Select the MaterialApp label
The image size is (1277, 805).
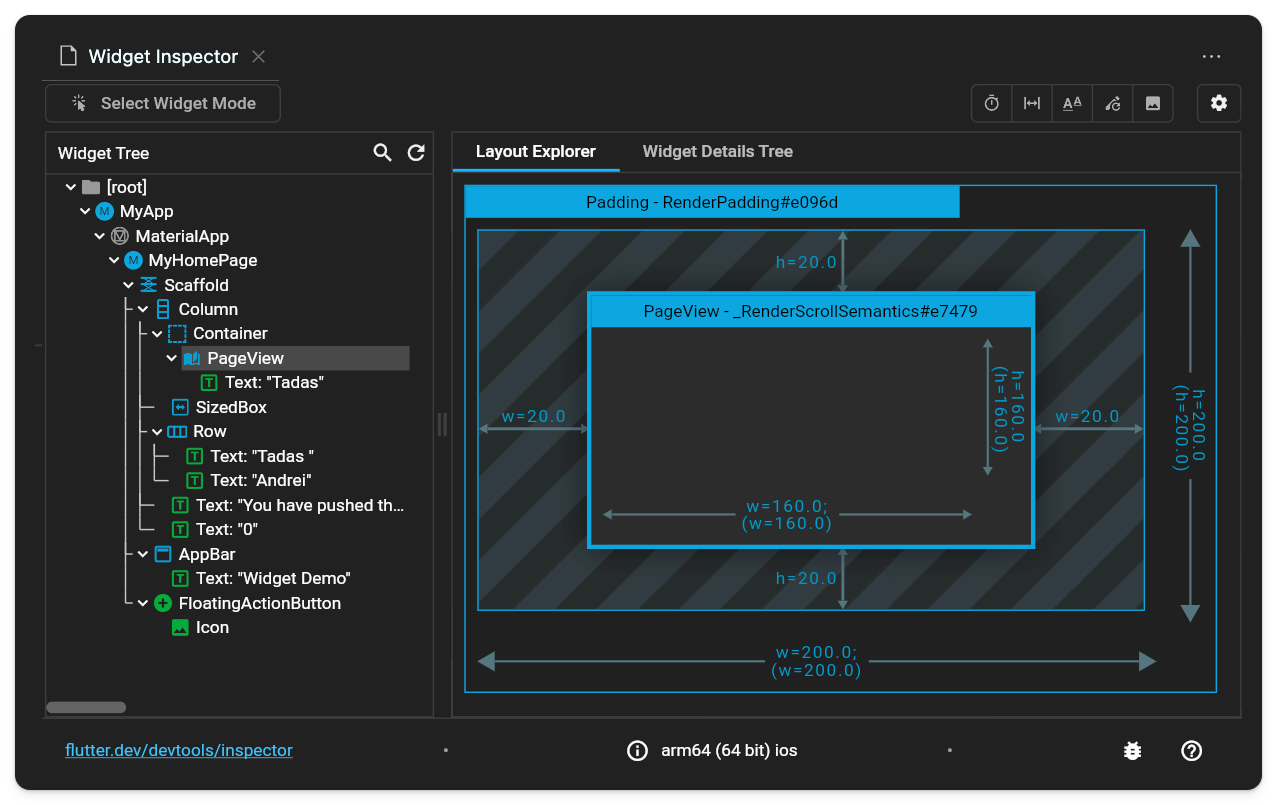182,236
